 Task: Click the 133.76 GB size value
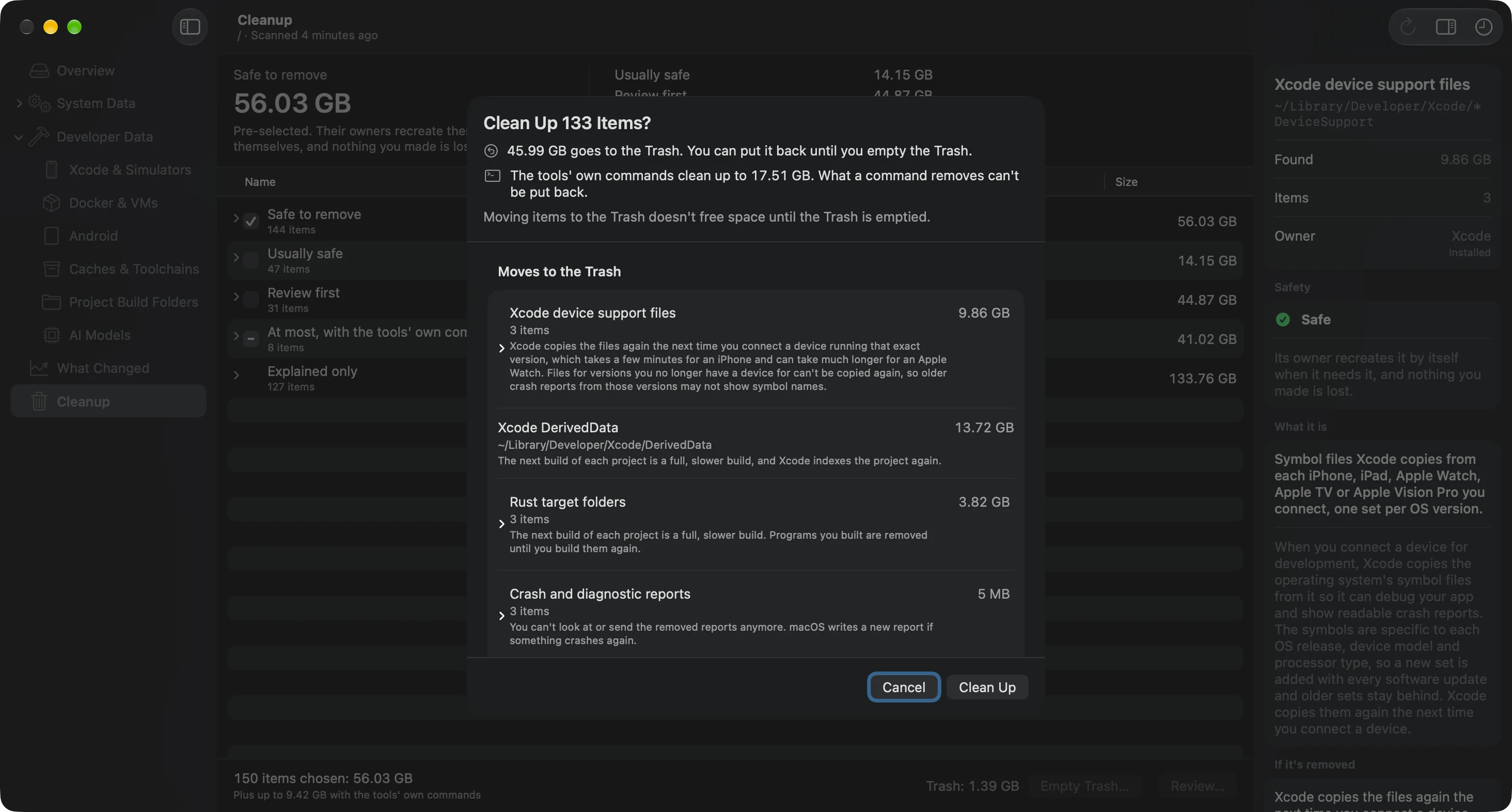pyautogui.click(x=1202, y=379)
